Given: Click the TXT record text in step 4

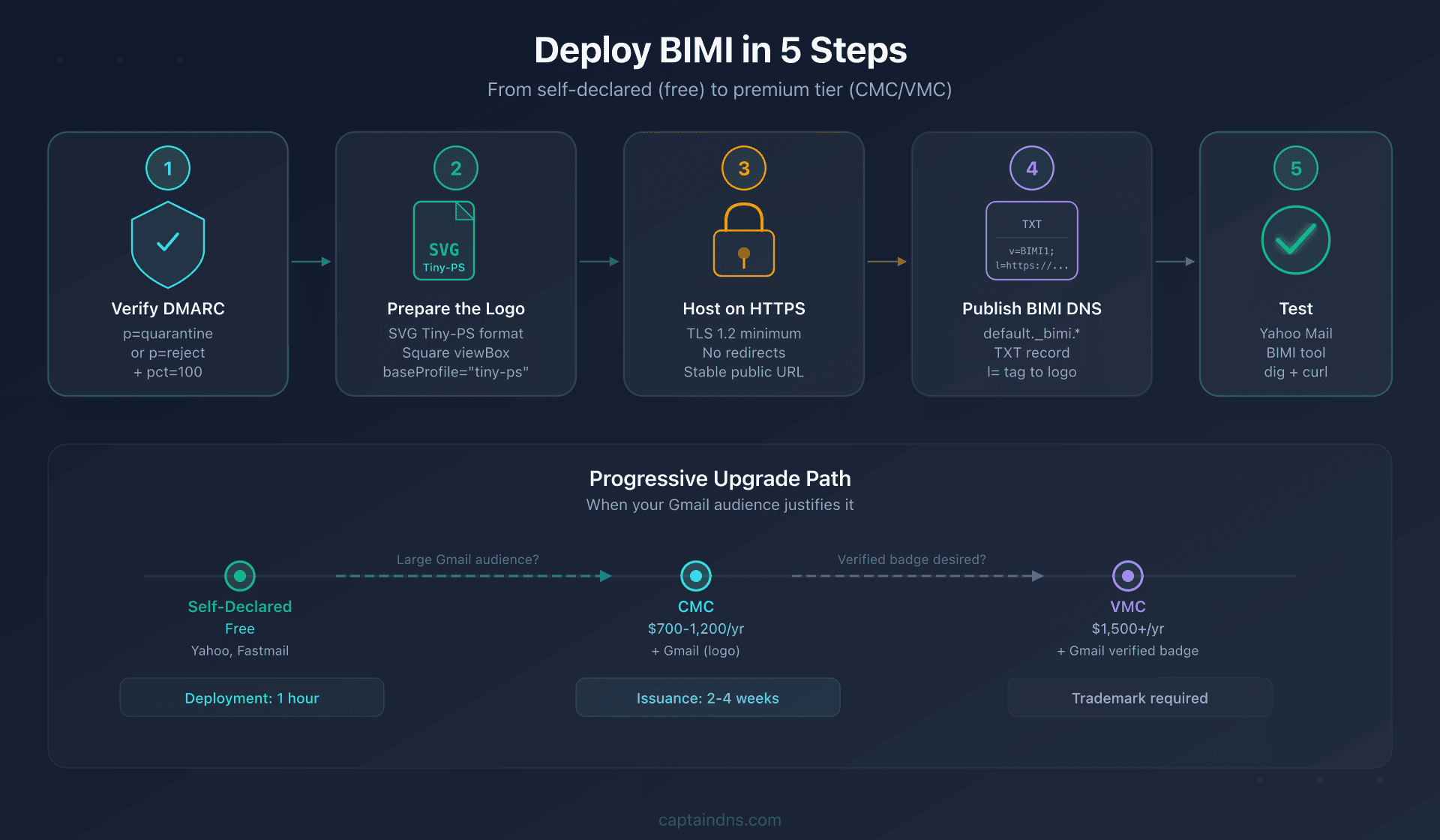Looking at the screenshot, I should coord(1032,352).
